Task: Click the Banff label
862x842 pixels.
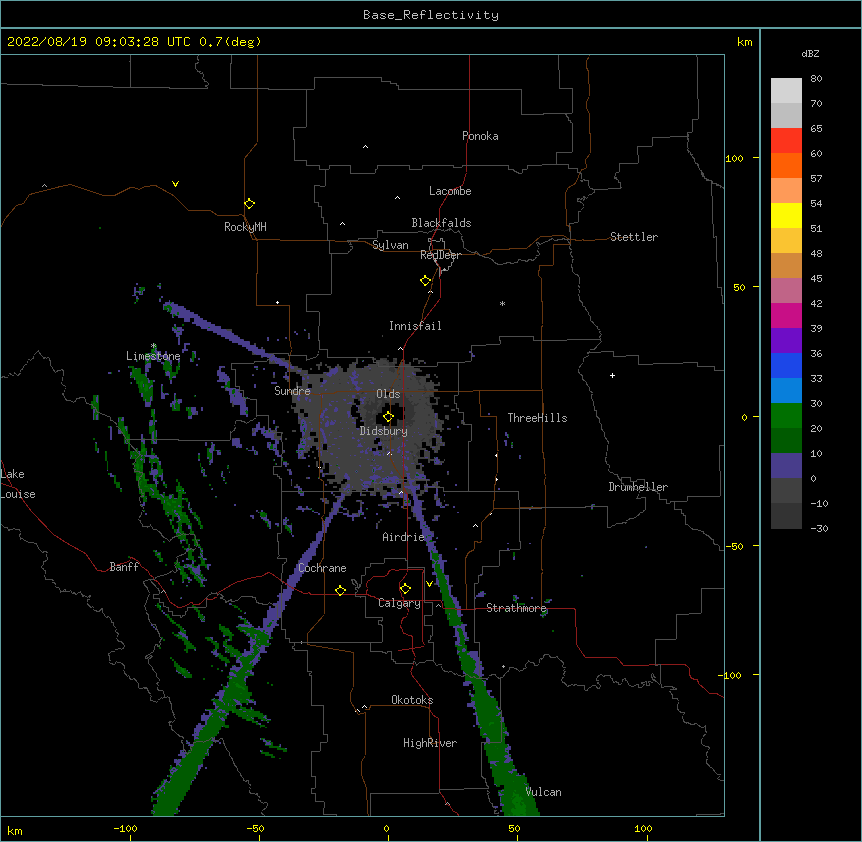Action: 124,567
